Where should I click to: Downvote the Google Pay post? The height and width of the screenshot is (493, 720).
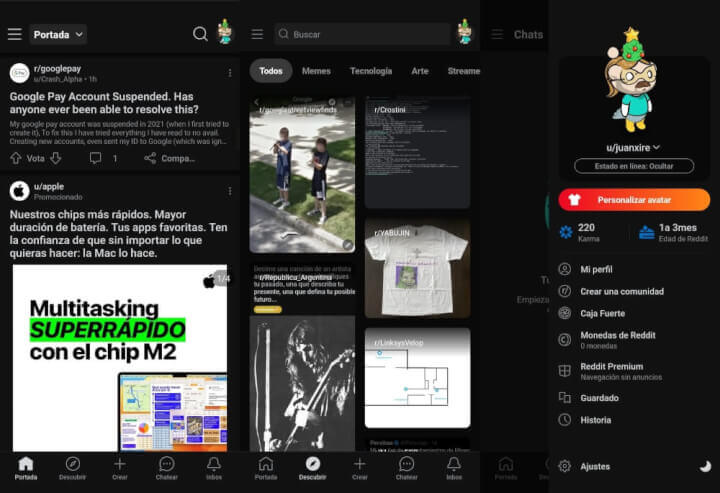point(56,158)
